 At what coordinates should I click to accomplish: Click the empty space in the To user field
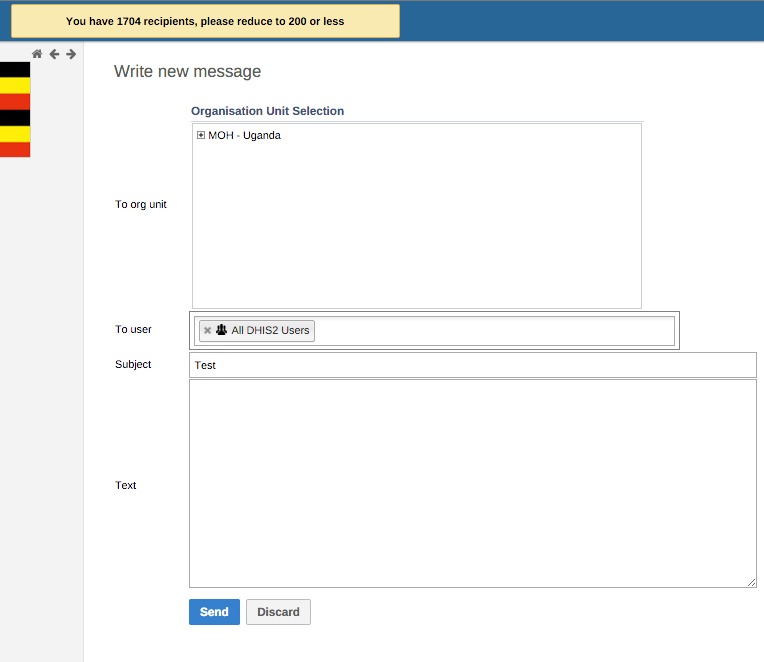[490, 331]
